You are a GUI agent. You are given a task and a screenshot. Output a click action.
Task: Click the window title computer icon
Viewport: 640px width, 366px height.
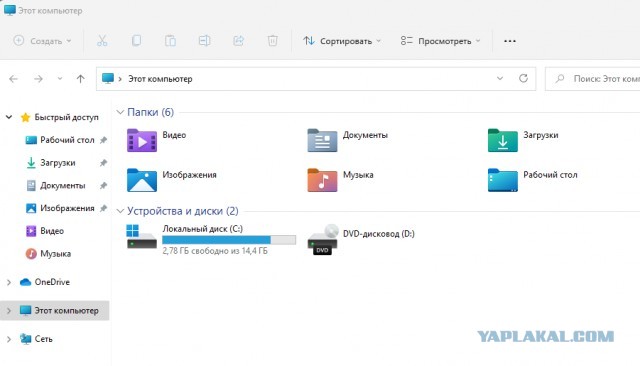[9, 10]
